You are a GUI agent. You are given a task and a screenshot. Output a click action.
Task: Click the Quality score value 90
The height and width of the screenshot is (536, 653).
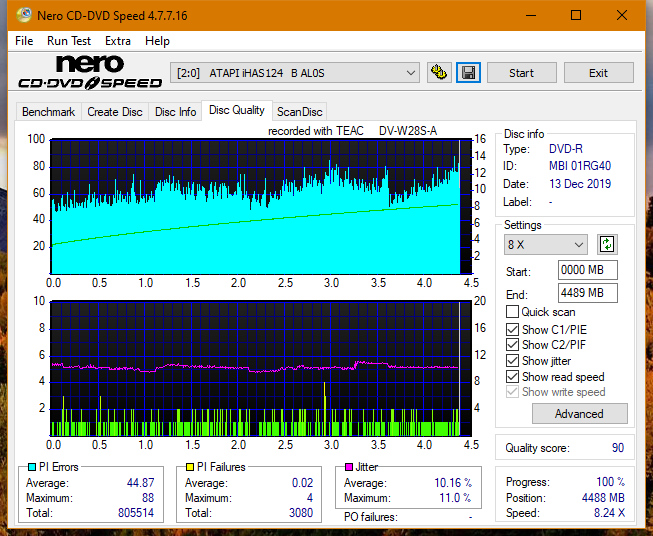[x=618, y=448]
